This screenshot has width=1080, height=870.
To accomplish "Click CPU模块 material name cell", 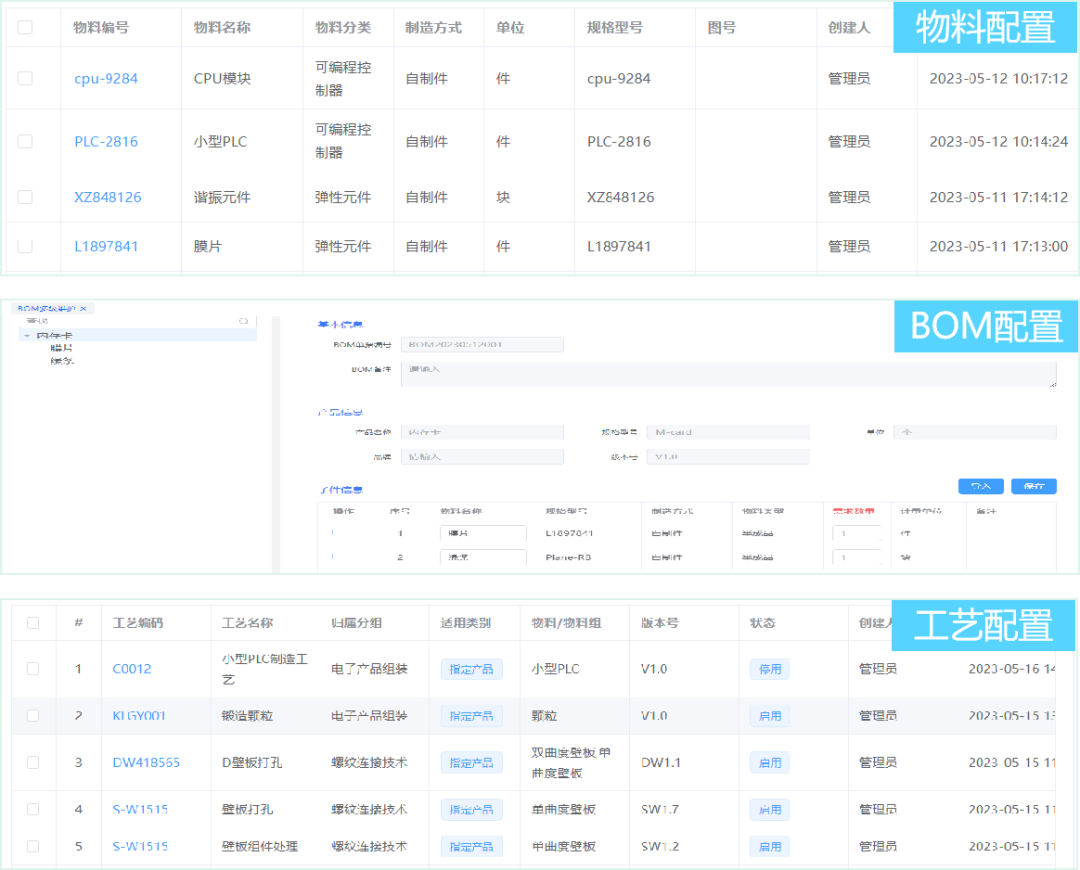I will [222, 79].
